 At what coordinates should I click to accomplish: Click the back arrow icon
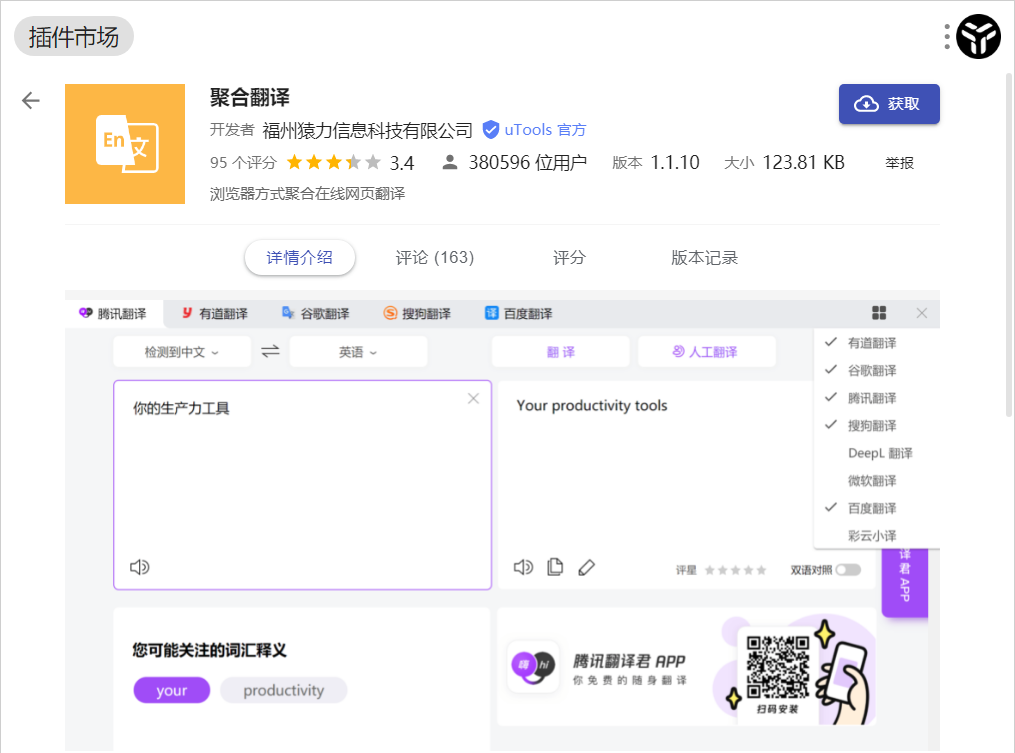[x=31, y=100]
